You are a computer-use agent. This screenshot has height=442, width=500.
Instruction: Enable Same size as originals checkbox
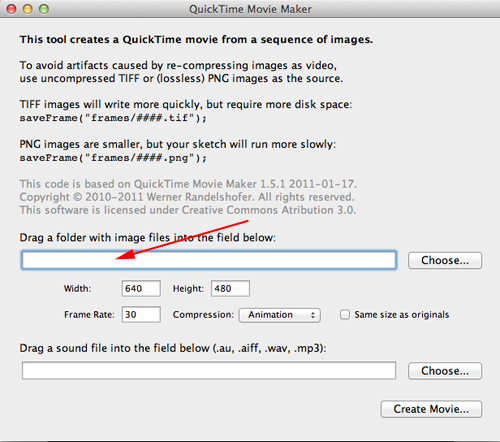pyautogui.click(x=345, y=314)
